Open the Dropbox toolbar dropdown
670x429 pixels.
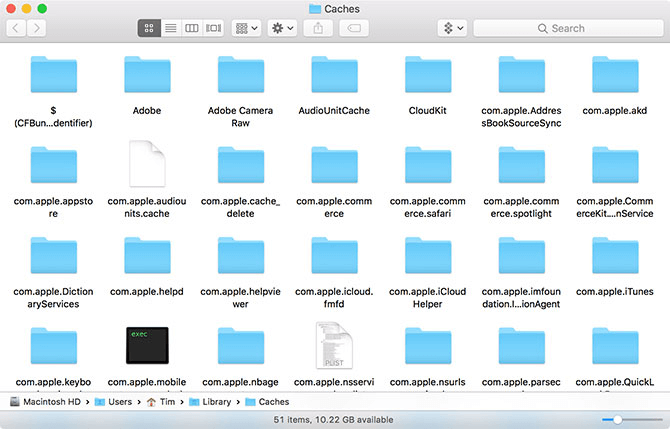[453, 28]
